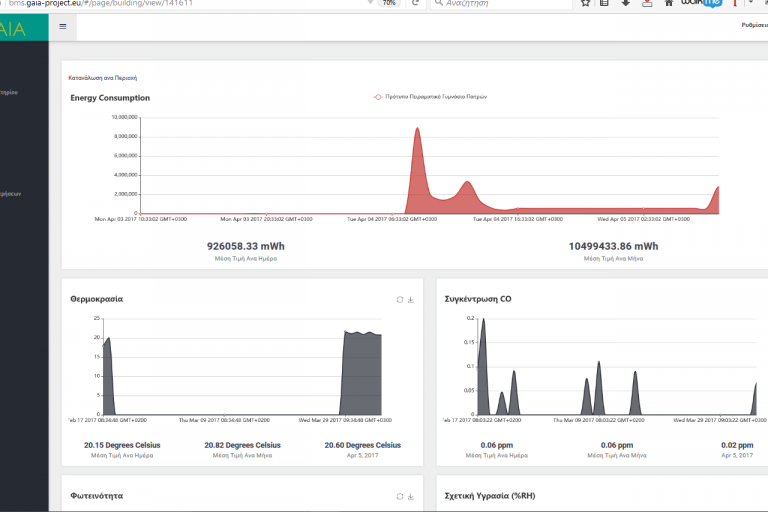768x512 pixels.
Task: Download the Θερμοκρασία chart data
Action: pyautogui.click(x=411, y=299)
